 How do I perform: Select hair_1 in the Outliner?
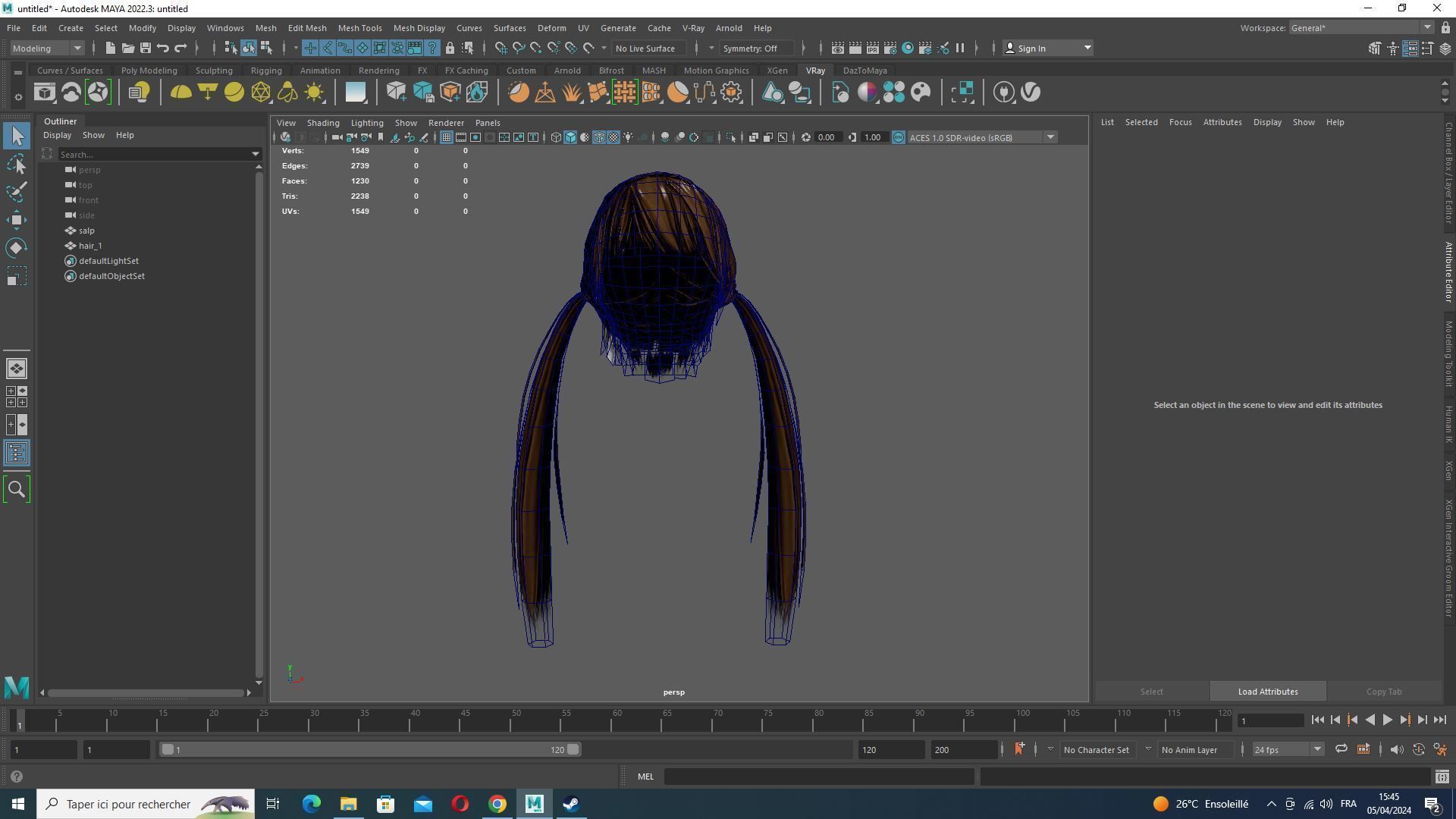(x=89, y=246)
